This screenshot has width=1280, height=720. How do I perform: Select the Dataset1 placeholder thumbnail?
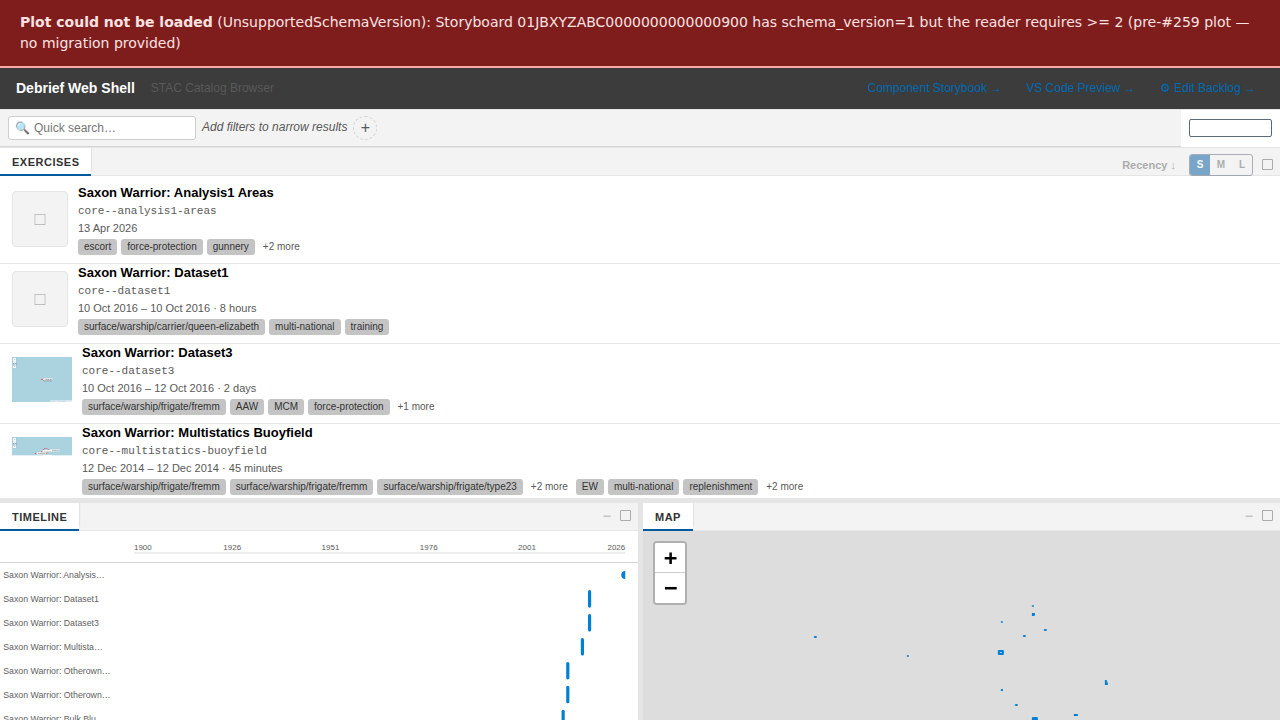click(40, 299)
